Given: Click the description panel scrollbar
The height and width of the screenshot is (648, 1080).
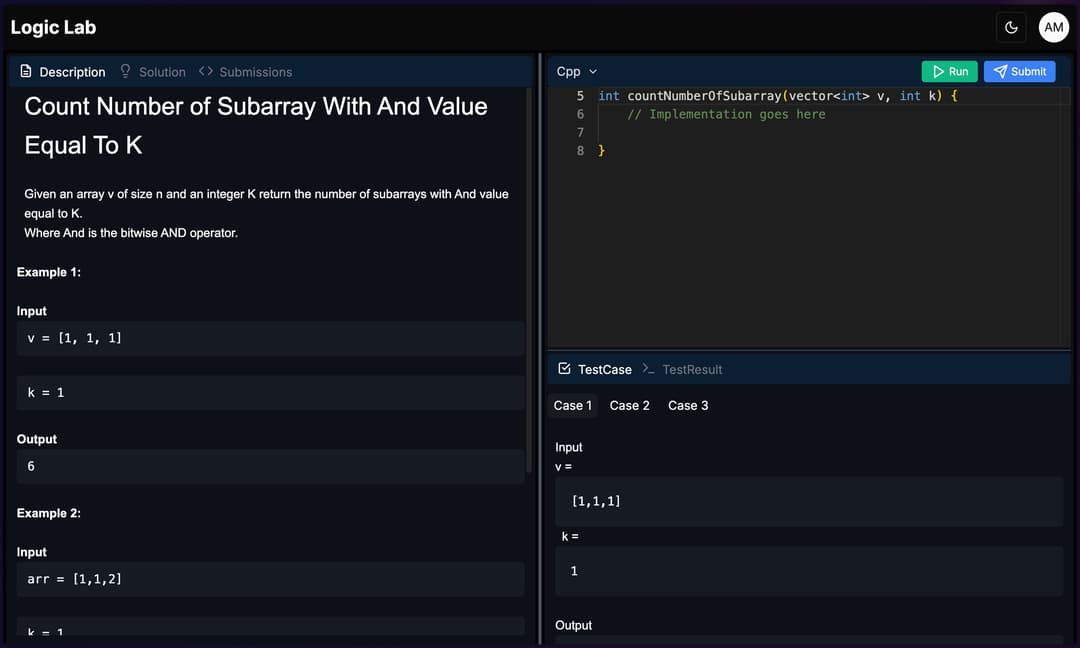Looking at the screenshot, I should (x=528, y=279).
